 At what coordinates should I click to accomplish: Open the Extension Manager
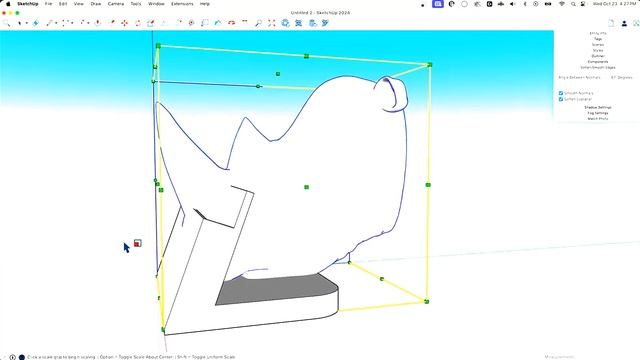point(325,23)
